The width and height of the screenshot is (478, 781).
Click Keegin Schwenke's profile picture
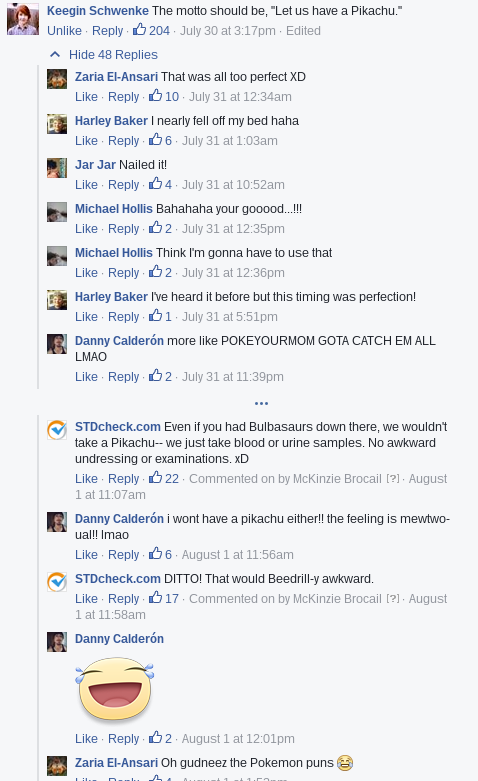tap(23, 19)
